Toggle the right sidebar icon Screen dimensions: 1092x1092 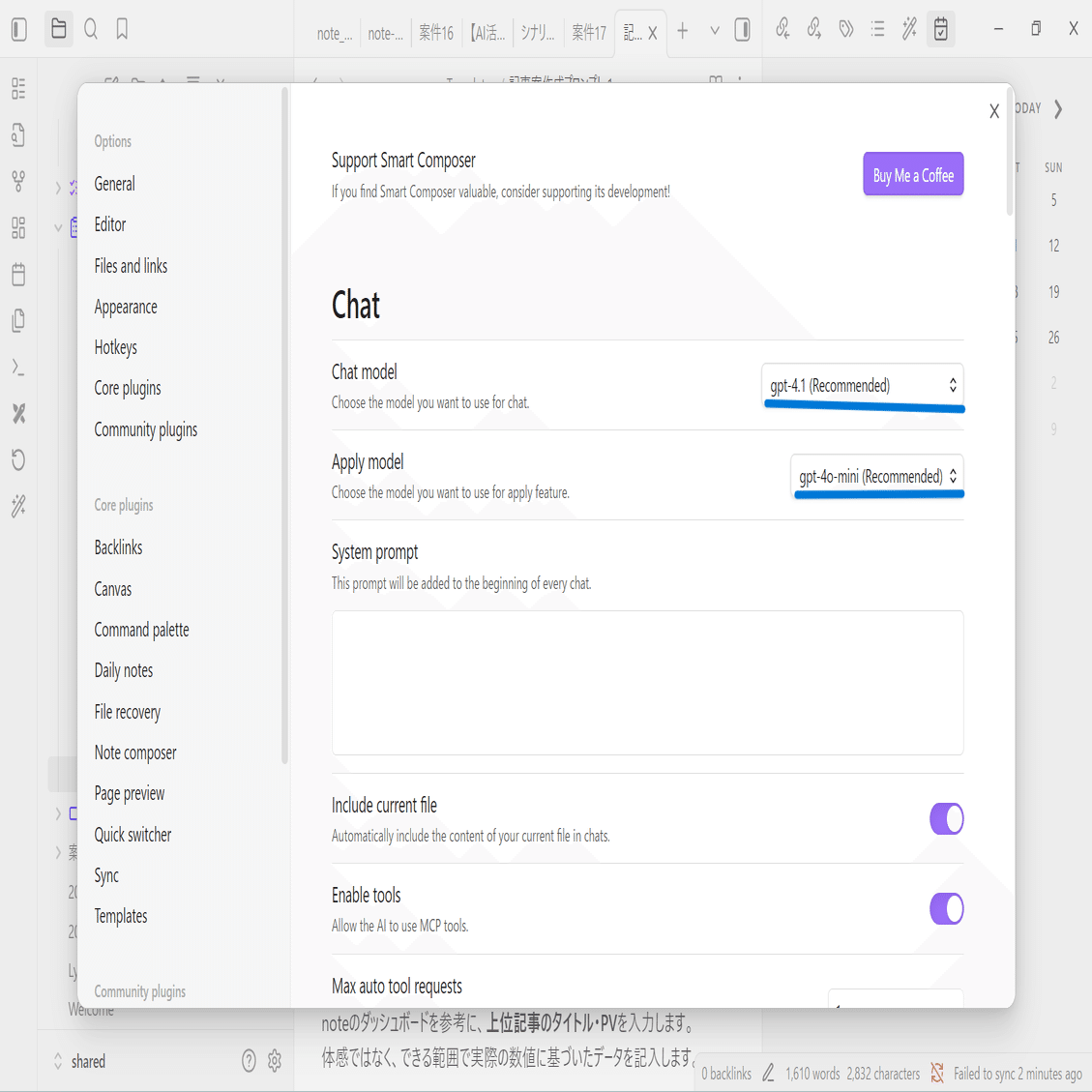(743, 30)
